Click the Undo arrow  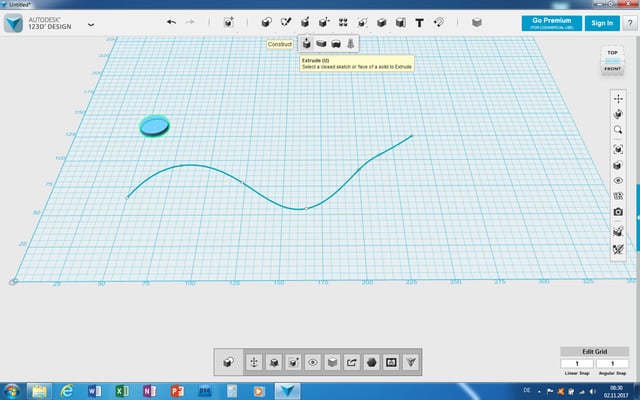pos(171,22)
